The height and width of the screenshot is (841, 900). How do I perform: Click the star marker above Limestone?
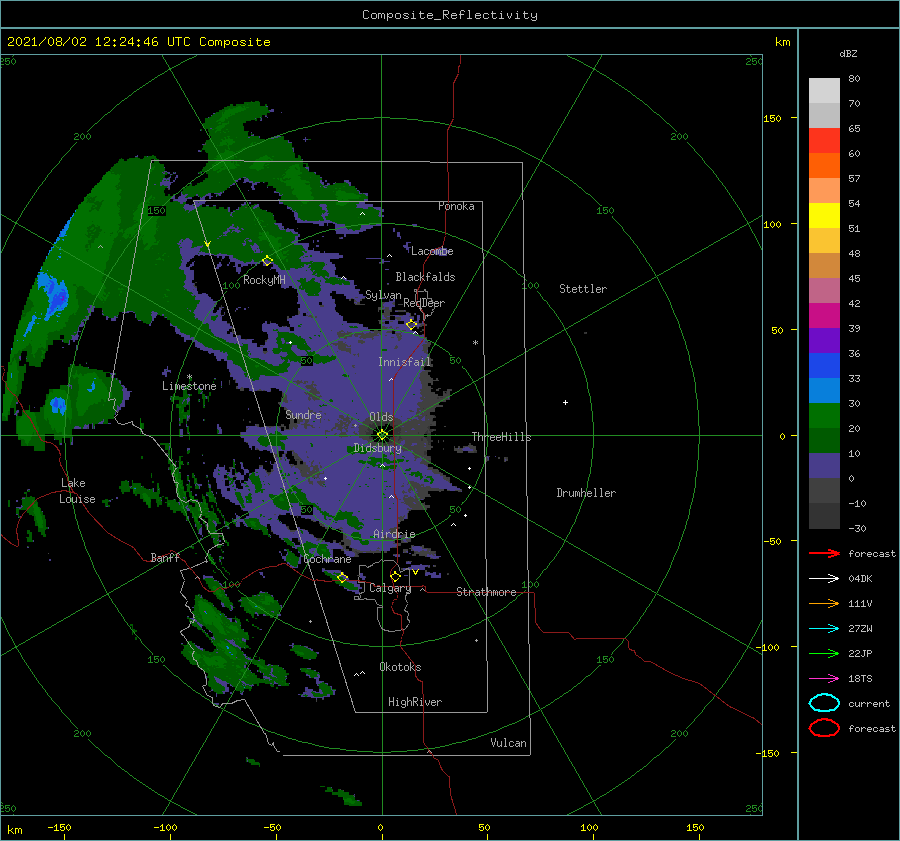click(189, 377)
